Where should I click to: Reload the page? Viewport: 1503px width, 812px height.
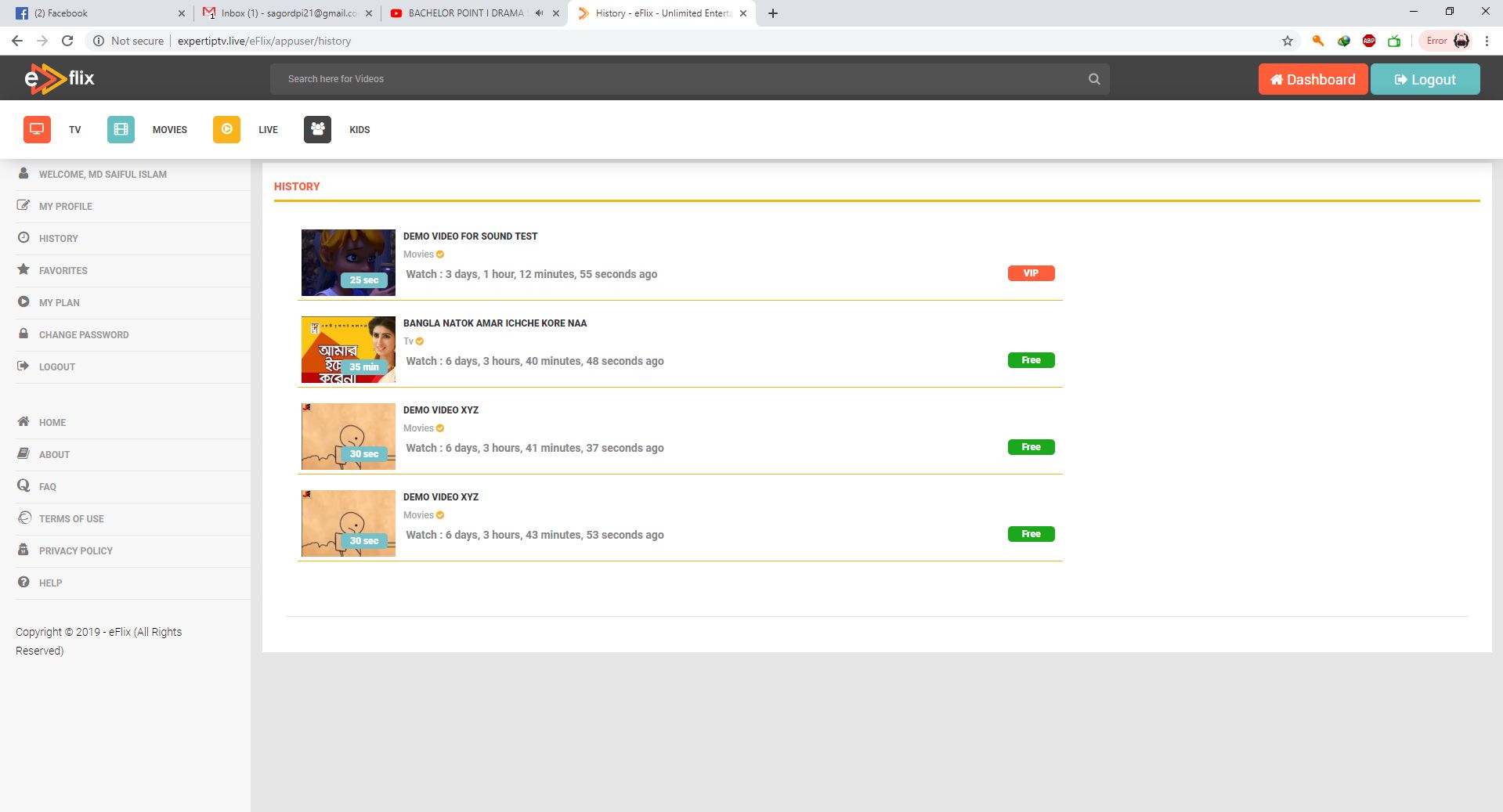click(67, 41)
